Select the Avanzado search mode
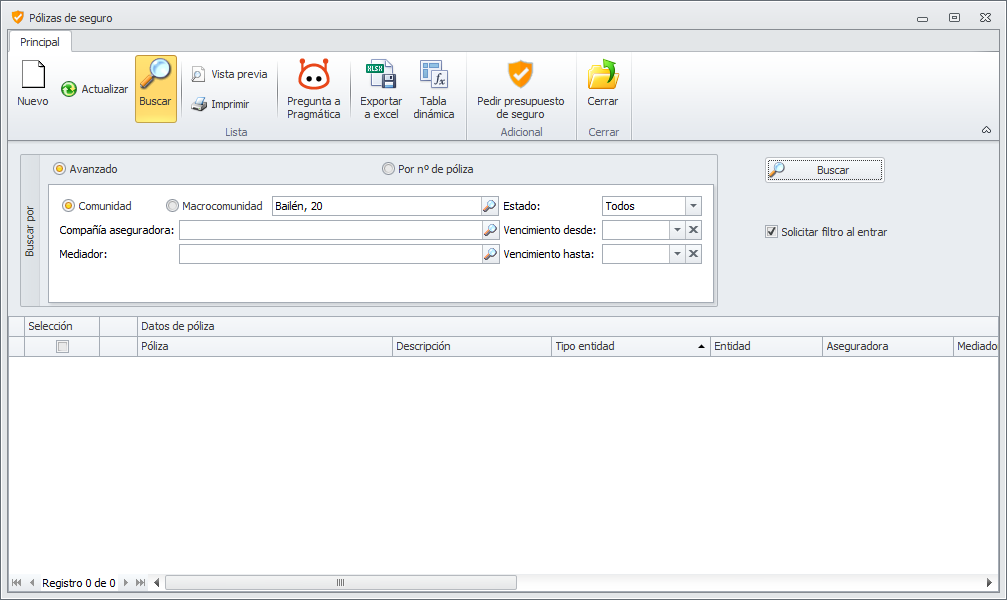 click(85, 169)
